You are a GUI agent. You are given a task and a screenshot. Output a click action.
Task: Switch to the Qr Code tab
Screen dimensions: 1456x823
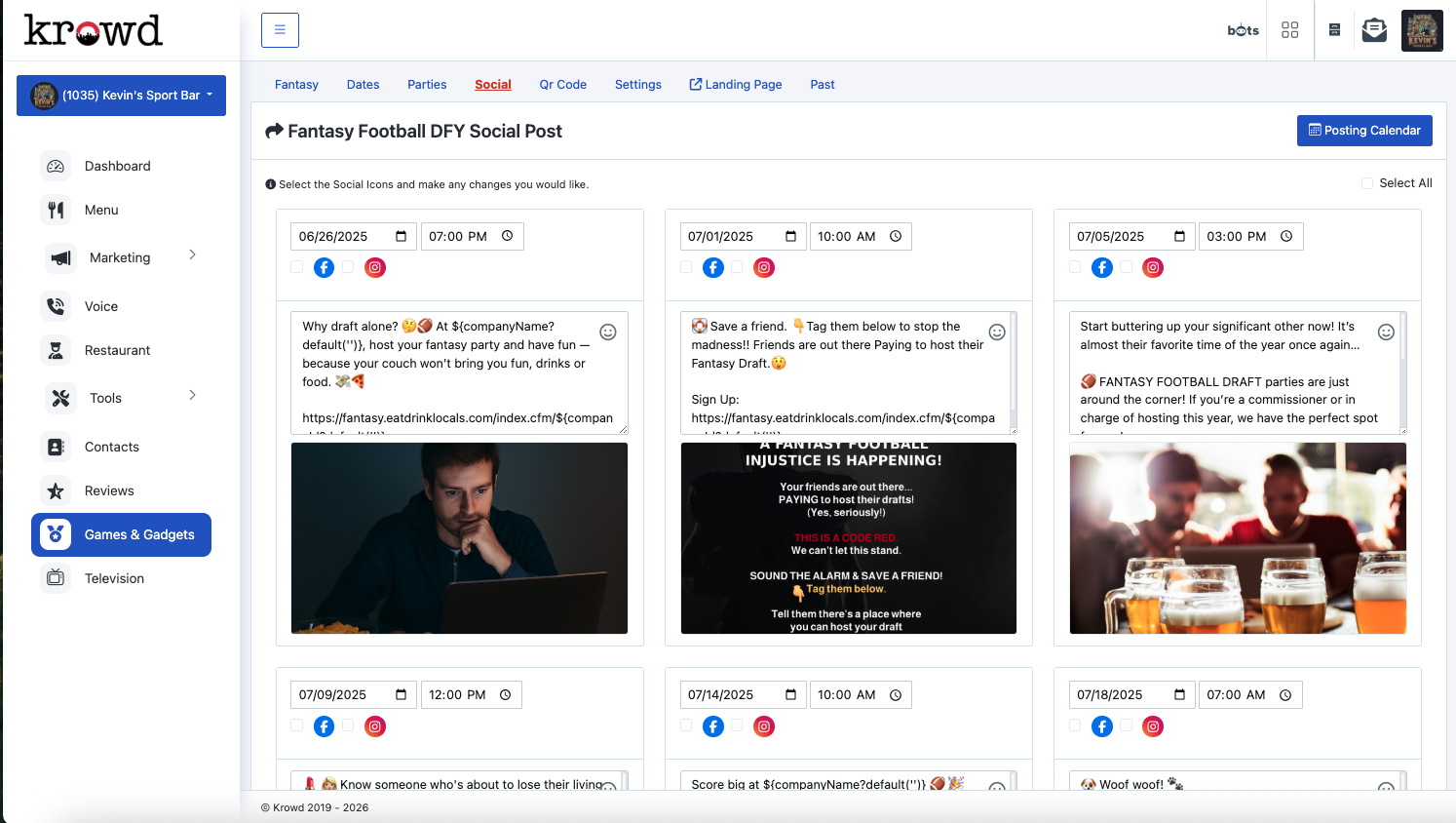(x=562, y=85)
